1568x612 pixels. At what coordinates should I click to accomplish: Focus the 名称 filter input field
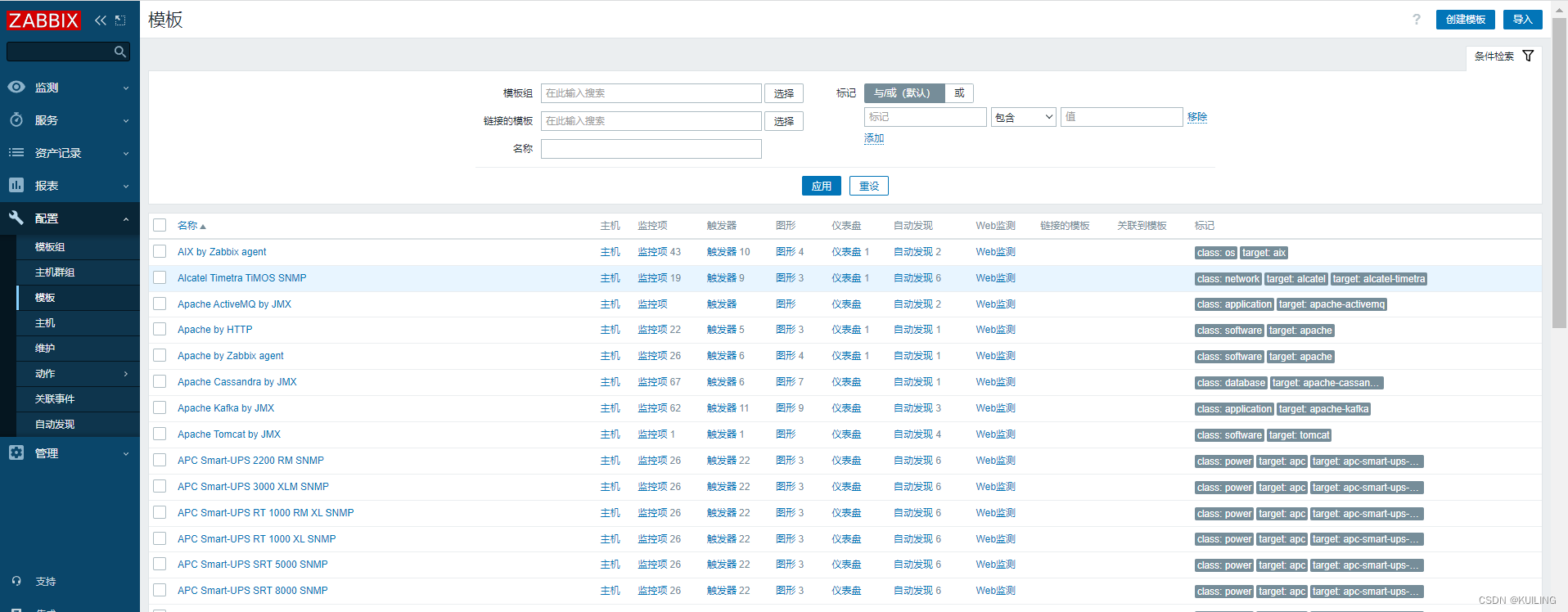(x=651, y=149)
